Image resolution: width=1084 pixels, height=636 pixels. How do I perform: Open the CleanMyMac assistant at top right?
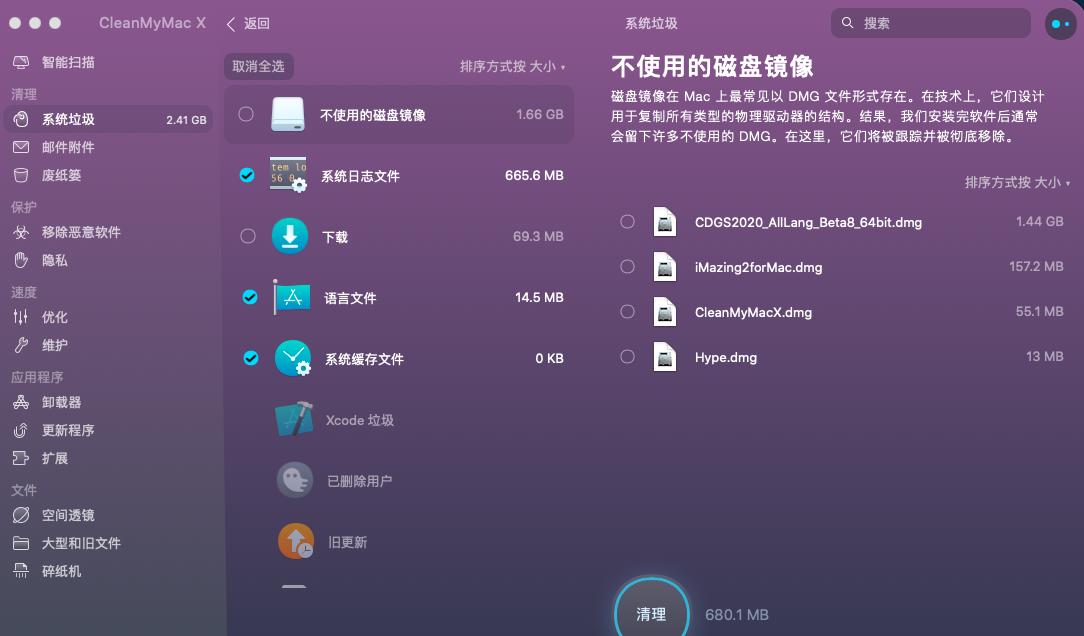click(x=1060, y=23)
